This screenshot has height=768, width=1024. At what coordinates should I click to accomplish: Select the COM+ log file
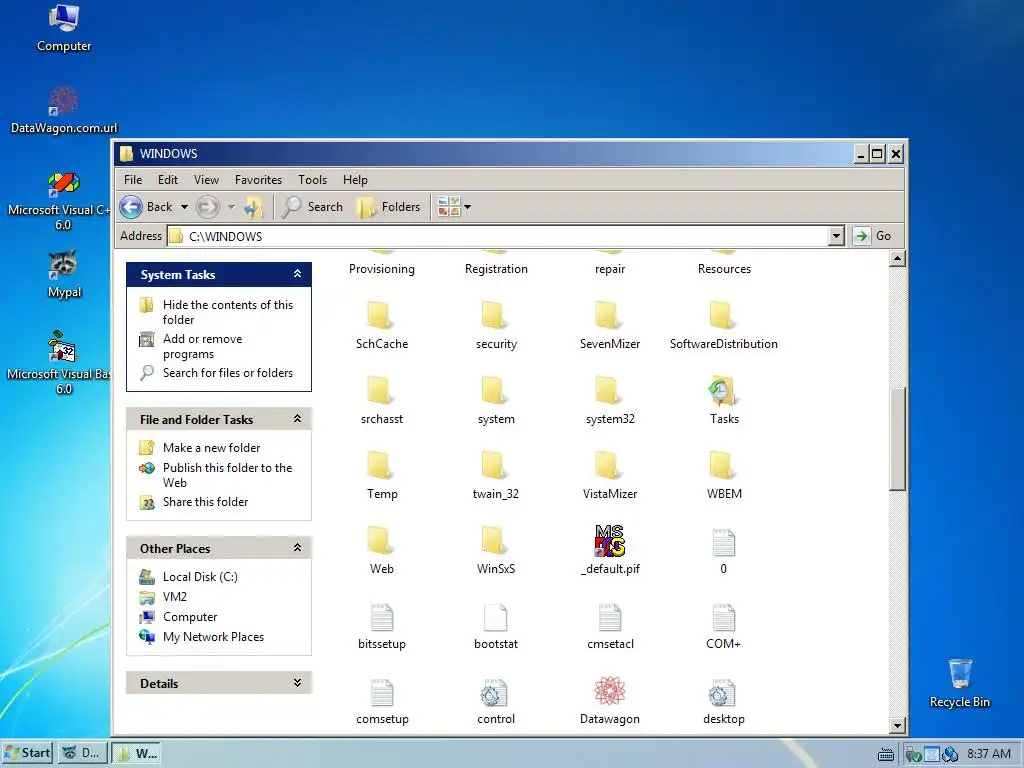[x=724, y=626]
